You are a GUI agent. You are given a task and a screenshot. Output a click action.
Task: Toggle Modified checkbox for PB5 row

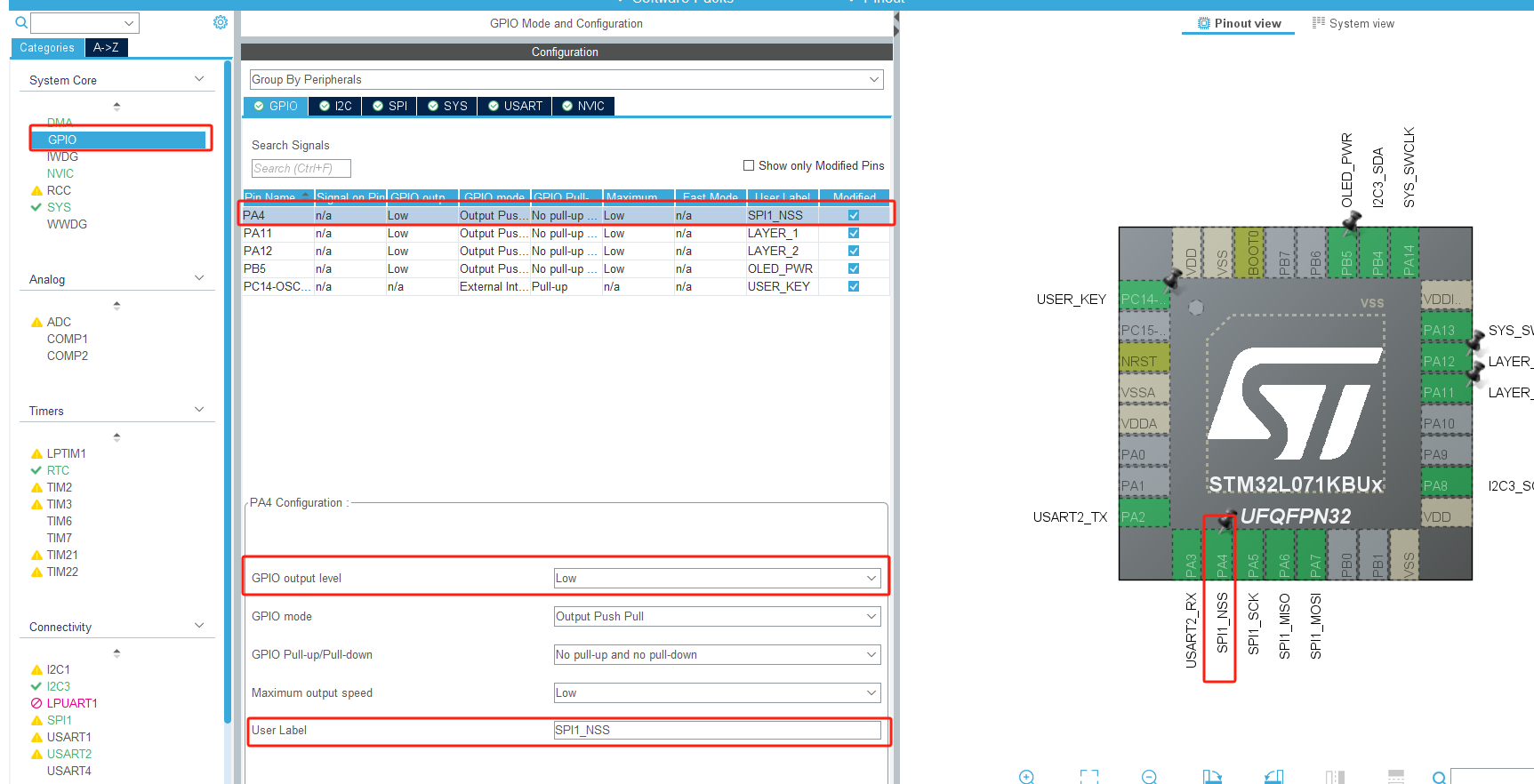click(x=854, y=268)
